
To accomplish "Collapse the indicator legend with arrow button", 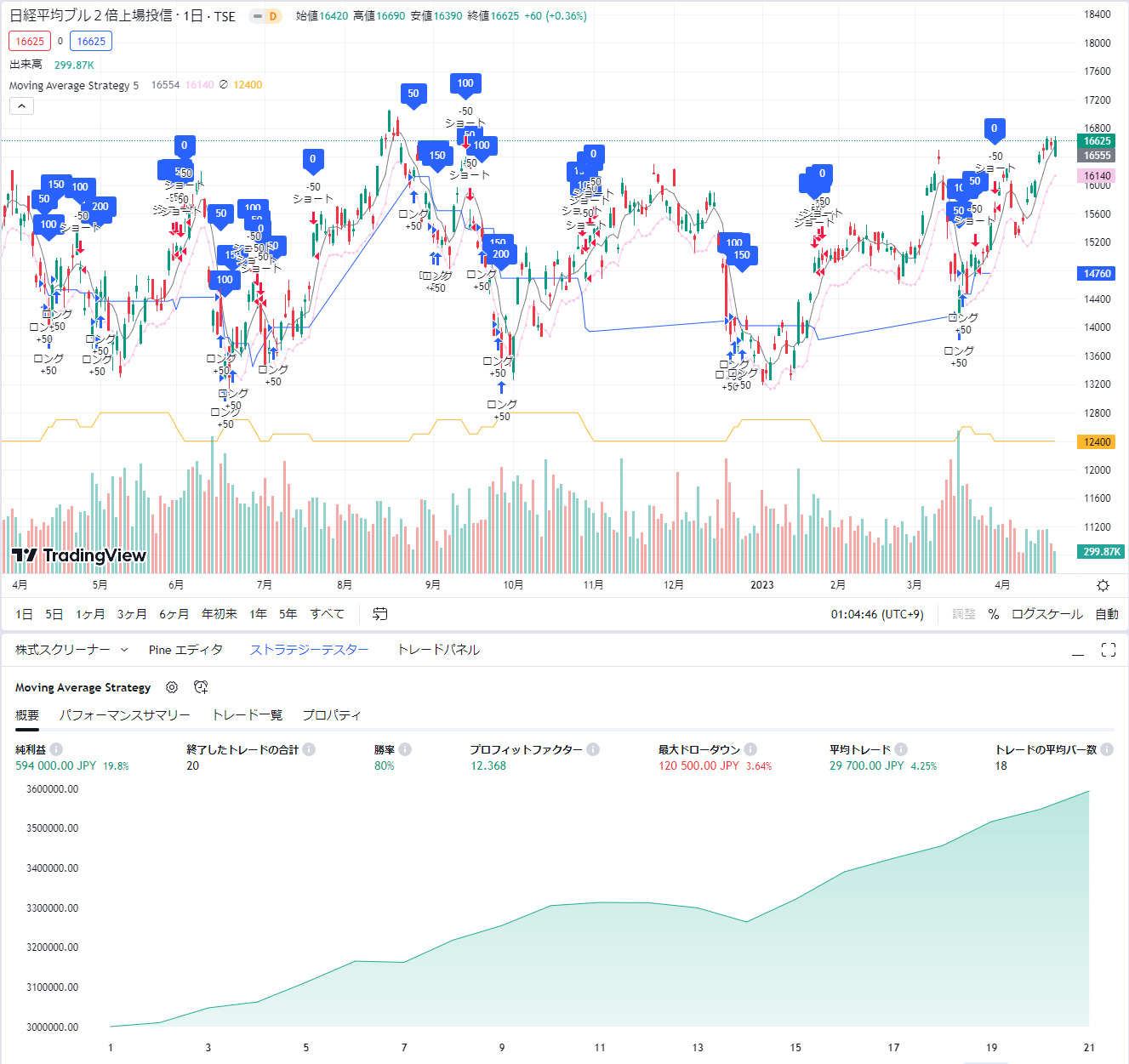I will point(21,105).
